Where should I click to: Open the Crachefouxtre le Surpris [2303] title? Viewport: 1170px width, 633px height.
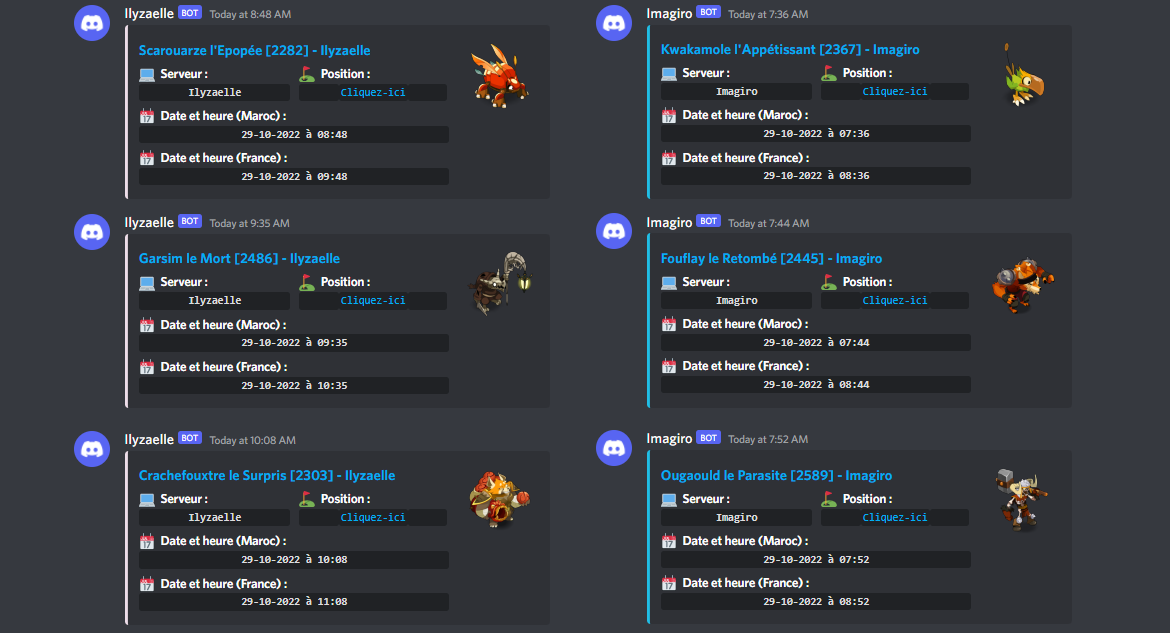point(267,475)
